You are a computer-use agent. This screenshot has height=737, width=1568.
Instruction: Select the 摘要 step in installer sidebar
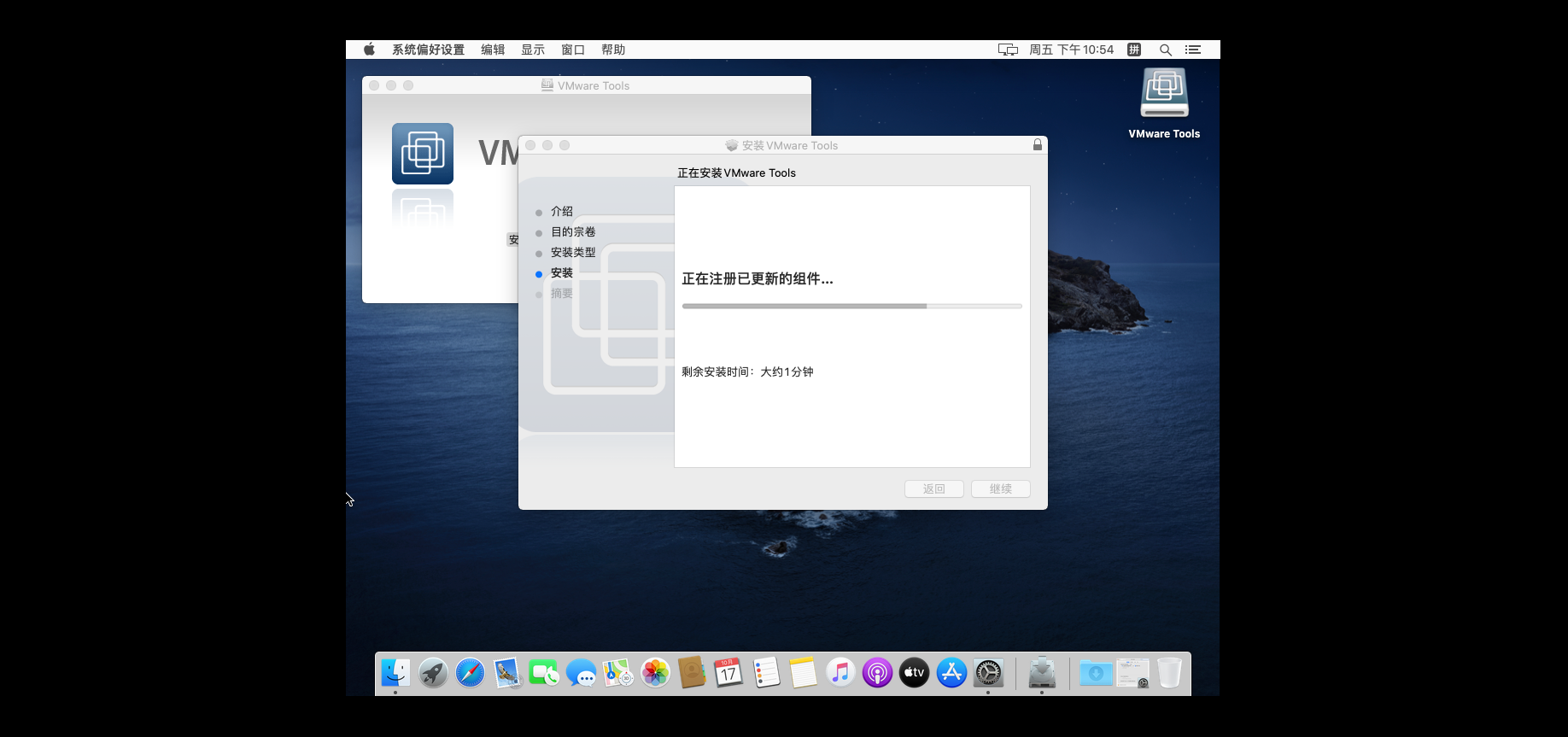562,293
